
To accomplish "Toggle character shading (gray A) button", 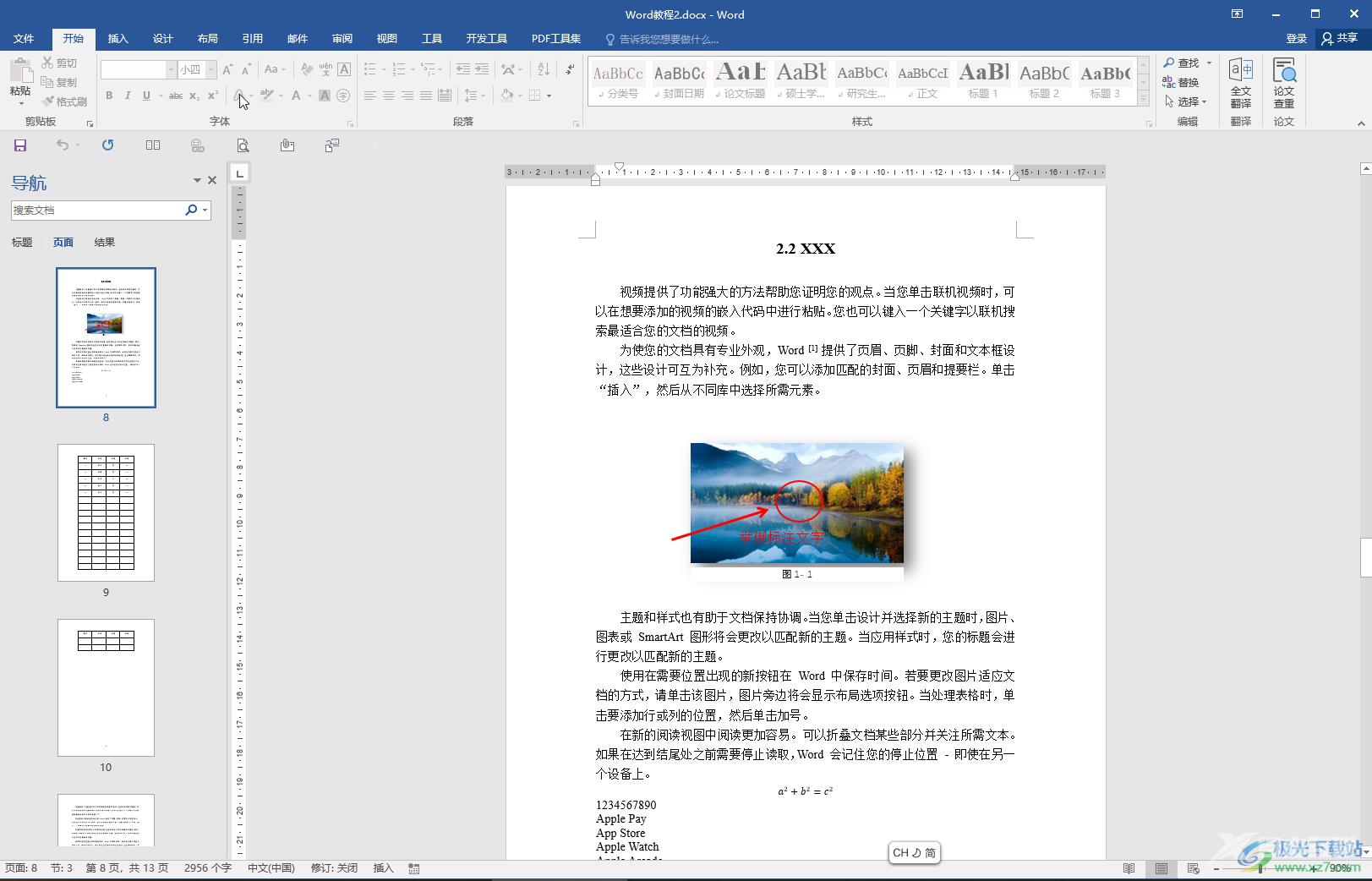I will pyautogui.click(x=325, y=96).
